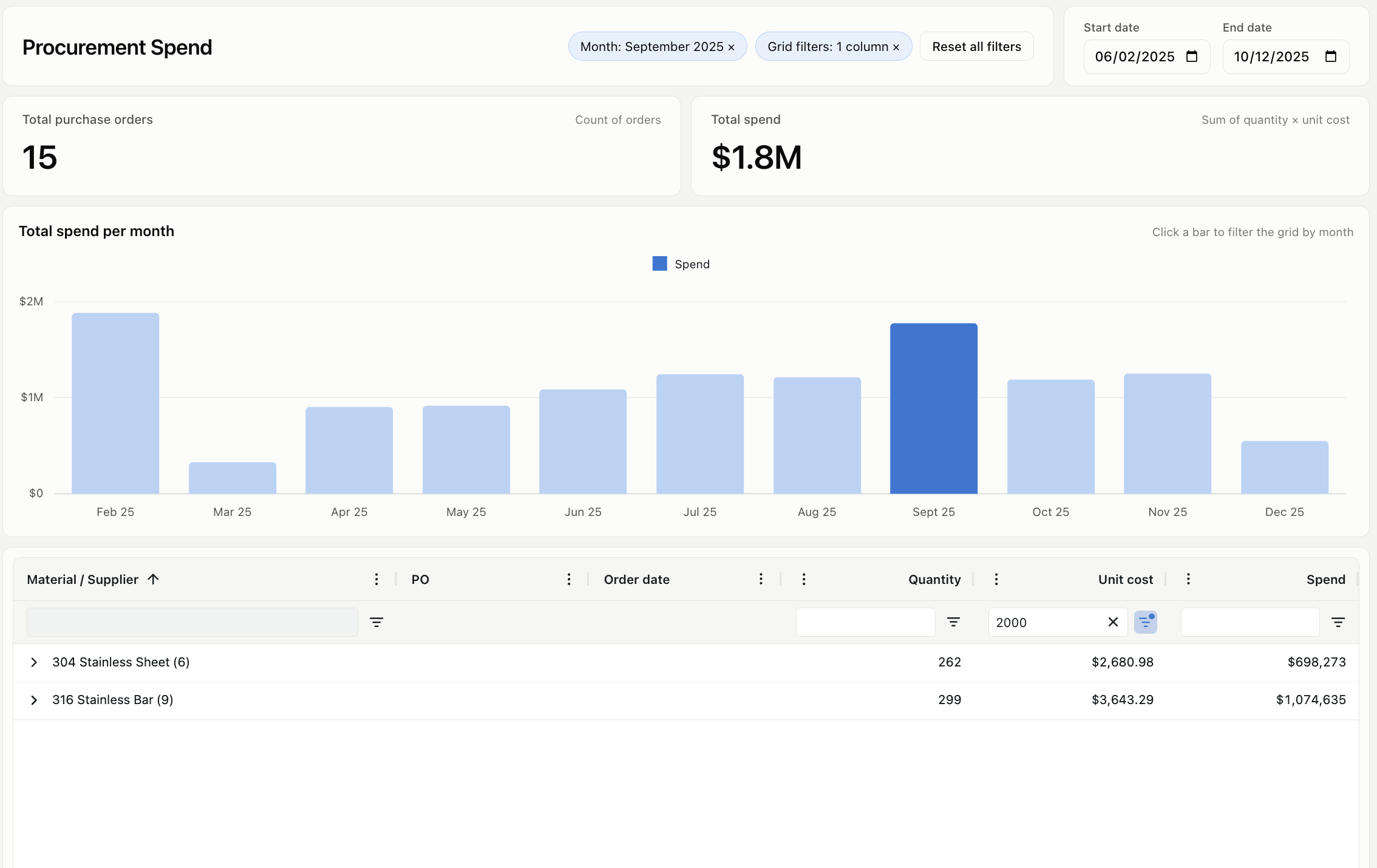Open the Material / Supplier column menu
This screenshot has width=1377, height=868.
click(376, 579)
